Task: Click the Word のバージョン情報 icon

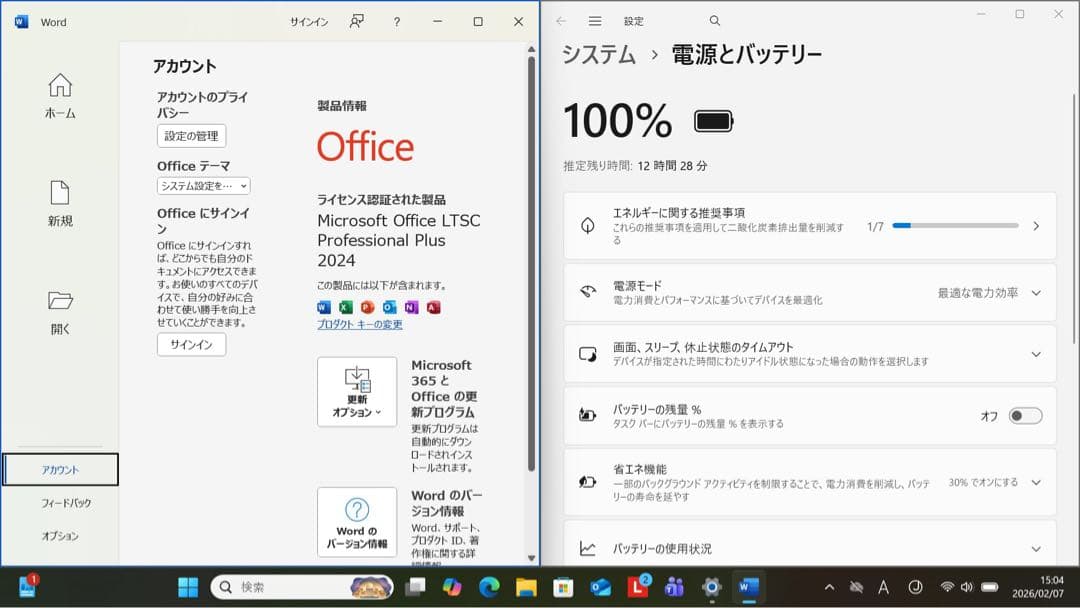Action: [357, 521]
